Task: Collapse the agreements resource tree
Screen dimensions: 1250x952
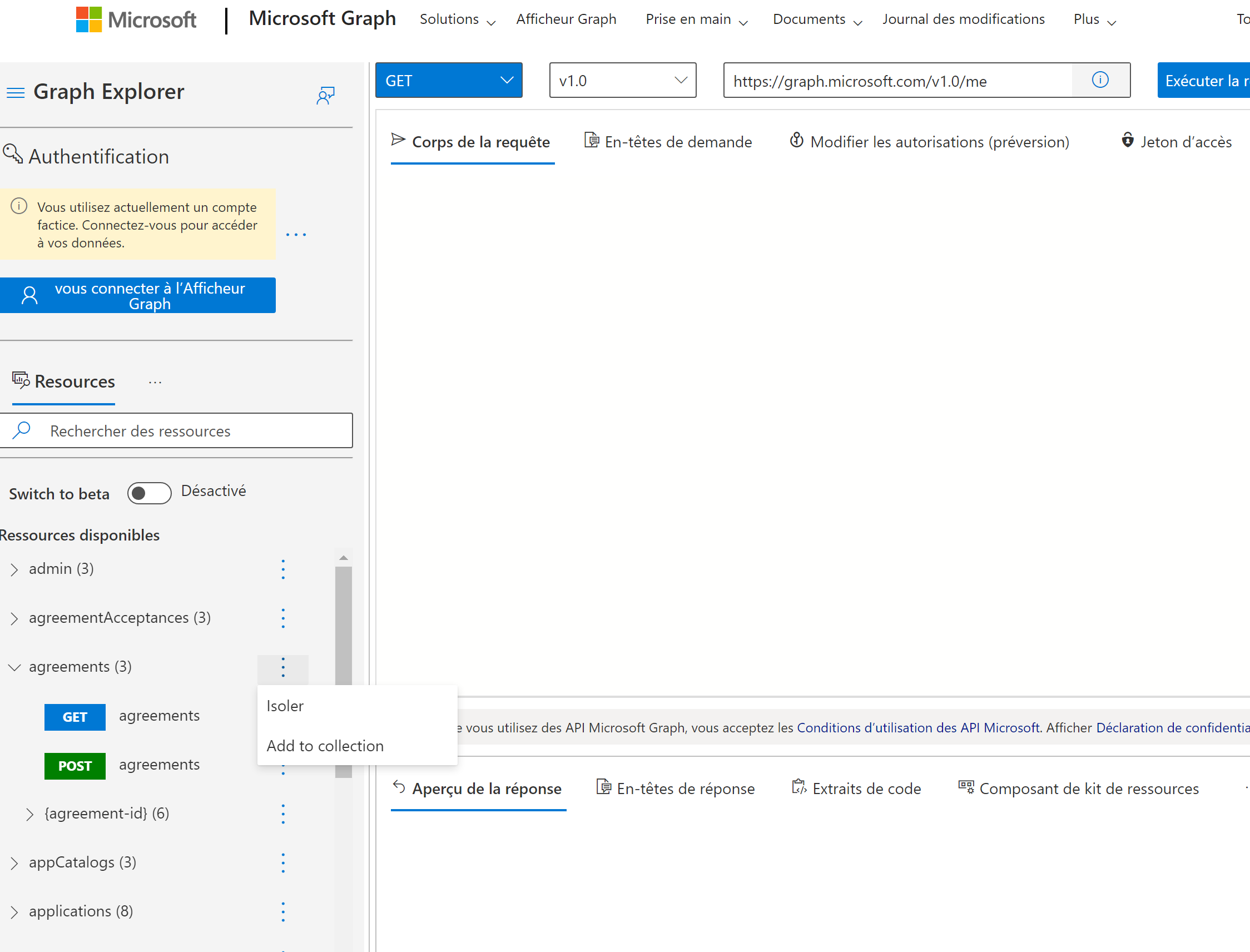Action: 14,667
